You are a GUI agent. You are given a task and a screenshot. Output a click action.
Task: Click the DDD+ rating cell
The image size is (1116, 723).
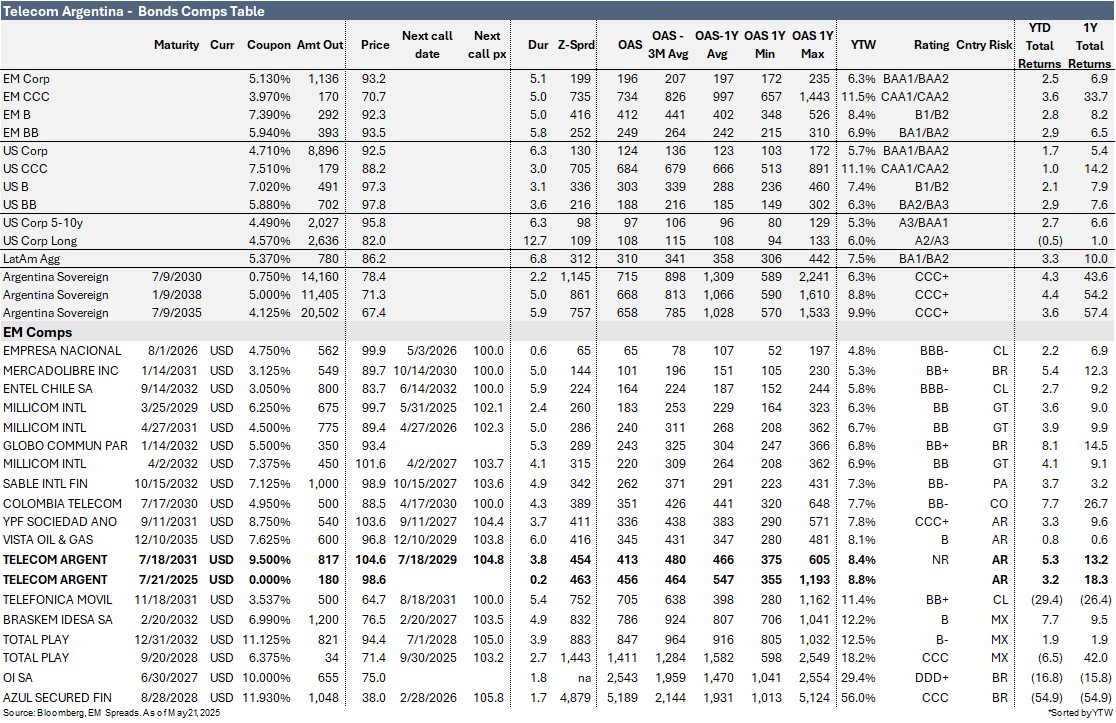[x=932, y=678]
